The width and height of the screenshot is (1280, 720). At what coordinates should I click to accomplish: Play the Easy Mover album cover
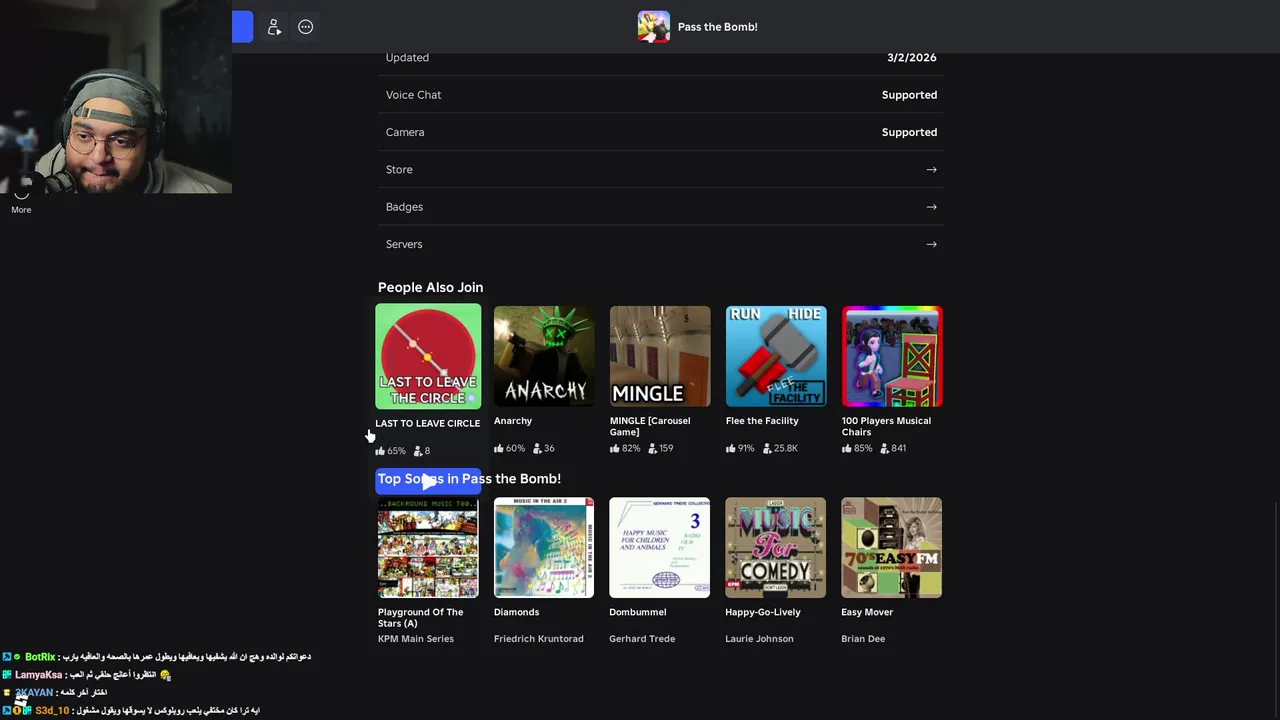(892, 547)
